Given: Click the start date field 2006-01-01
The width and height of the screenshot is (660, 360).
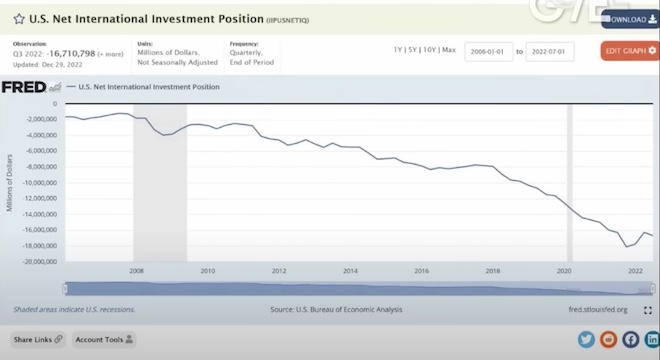Looking at the screenshot, I should coord(489,52).
